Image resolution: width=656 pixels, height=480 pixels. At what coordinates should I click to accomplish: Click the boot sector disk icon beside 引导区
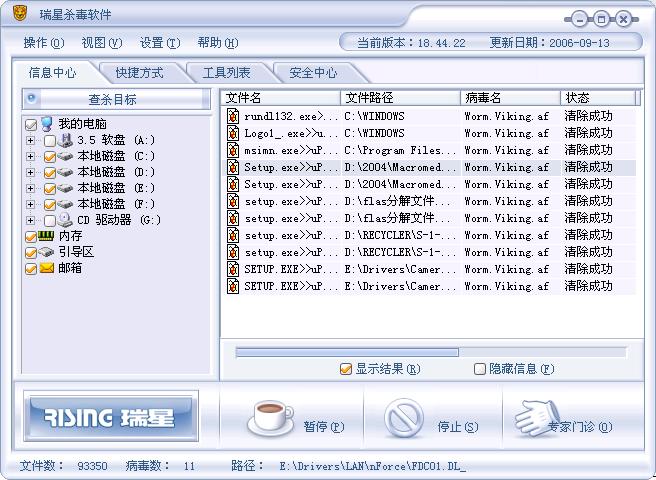(x=46, y=252)
